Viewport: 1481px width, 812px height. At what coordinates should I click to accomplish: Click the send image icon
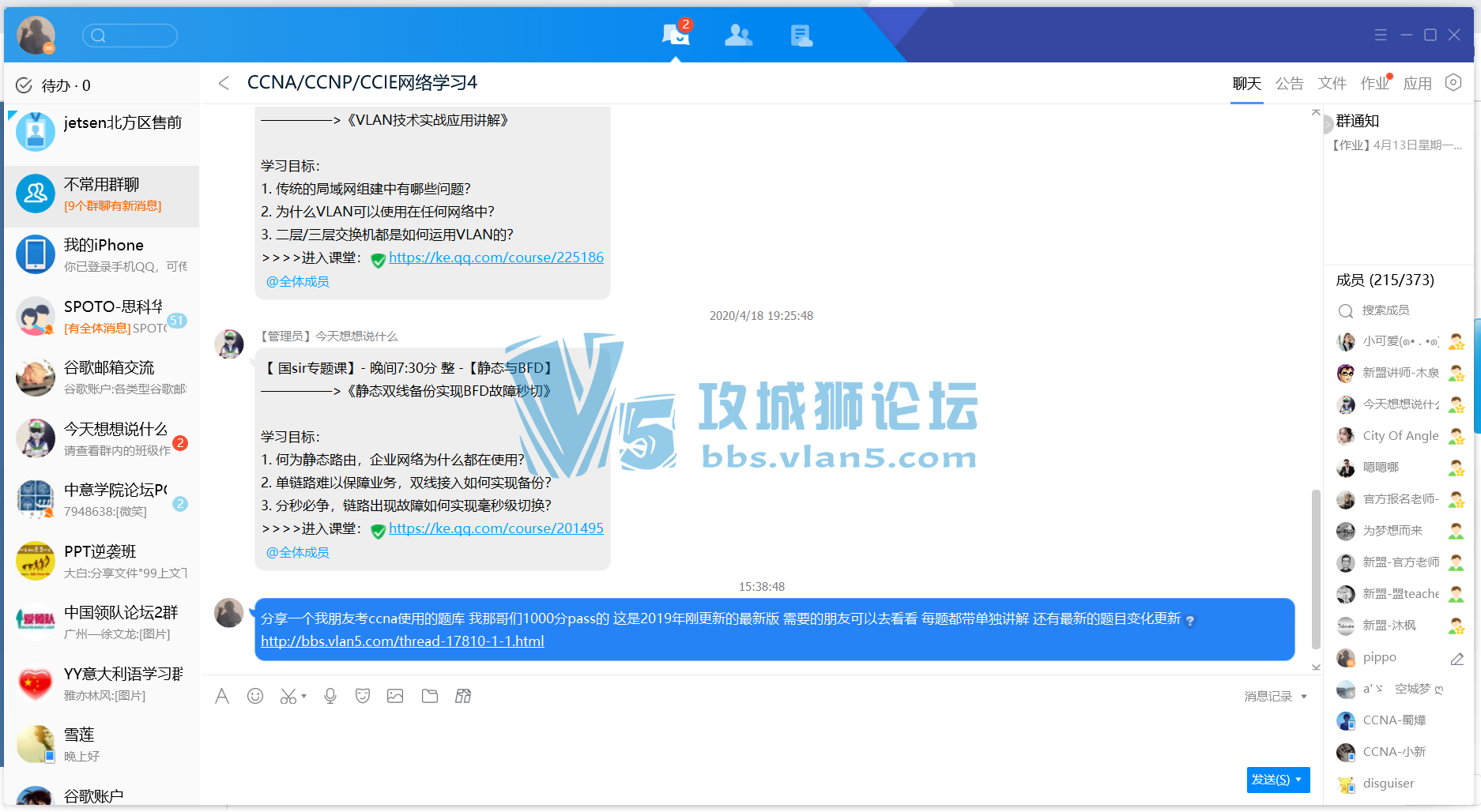click(x=395, y=696)
